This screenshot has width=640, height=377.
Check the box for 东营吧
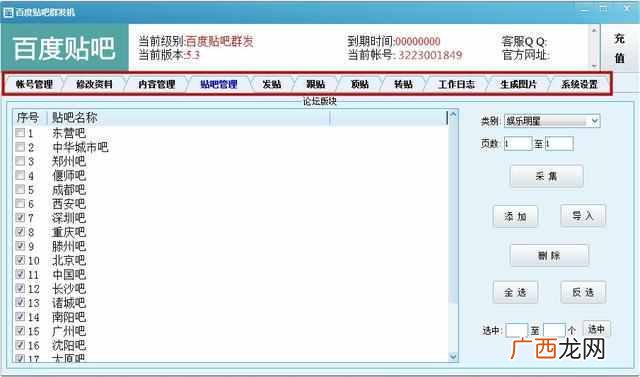tap(20, 133)
